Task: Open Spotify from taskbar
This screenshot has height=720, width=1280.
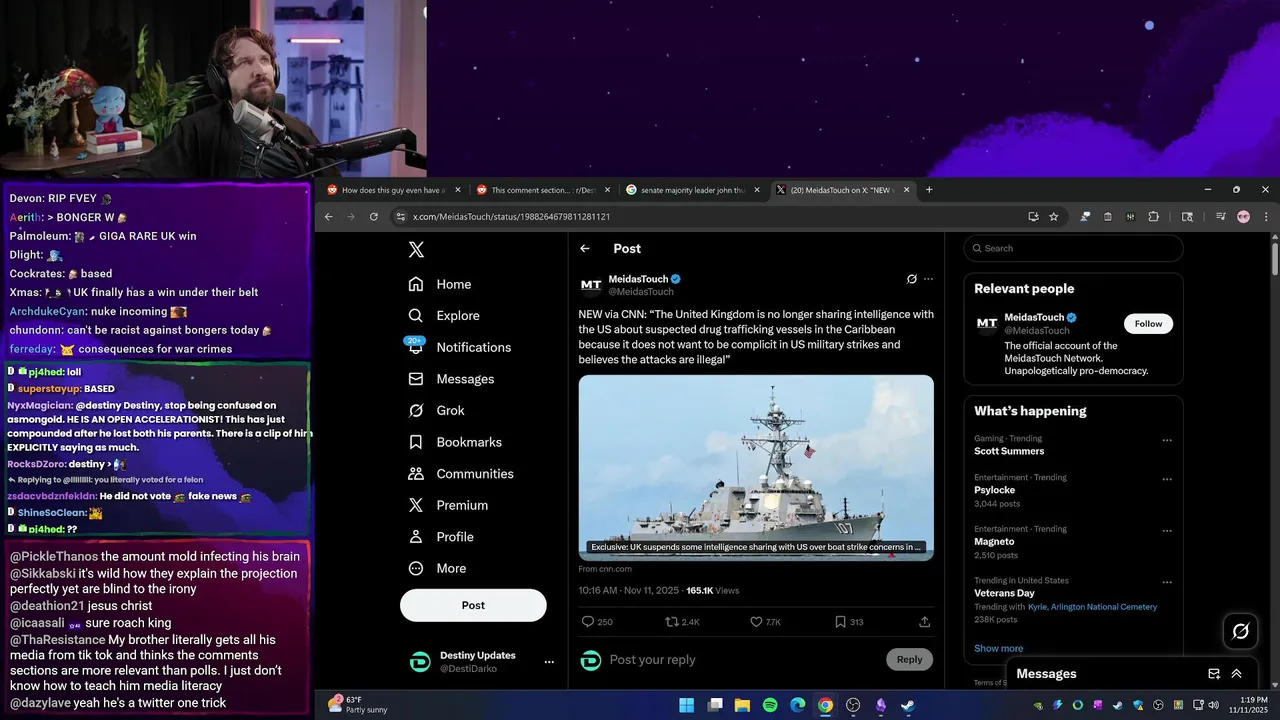Action: [x=770, y=705]
